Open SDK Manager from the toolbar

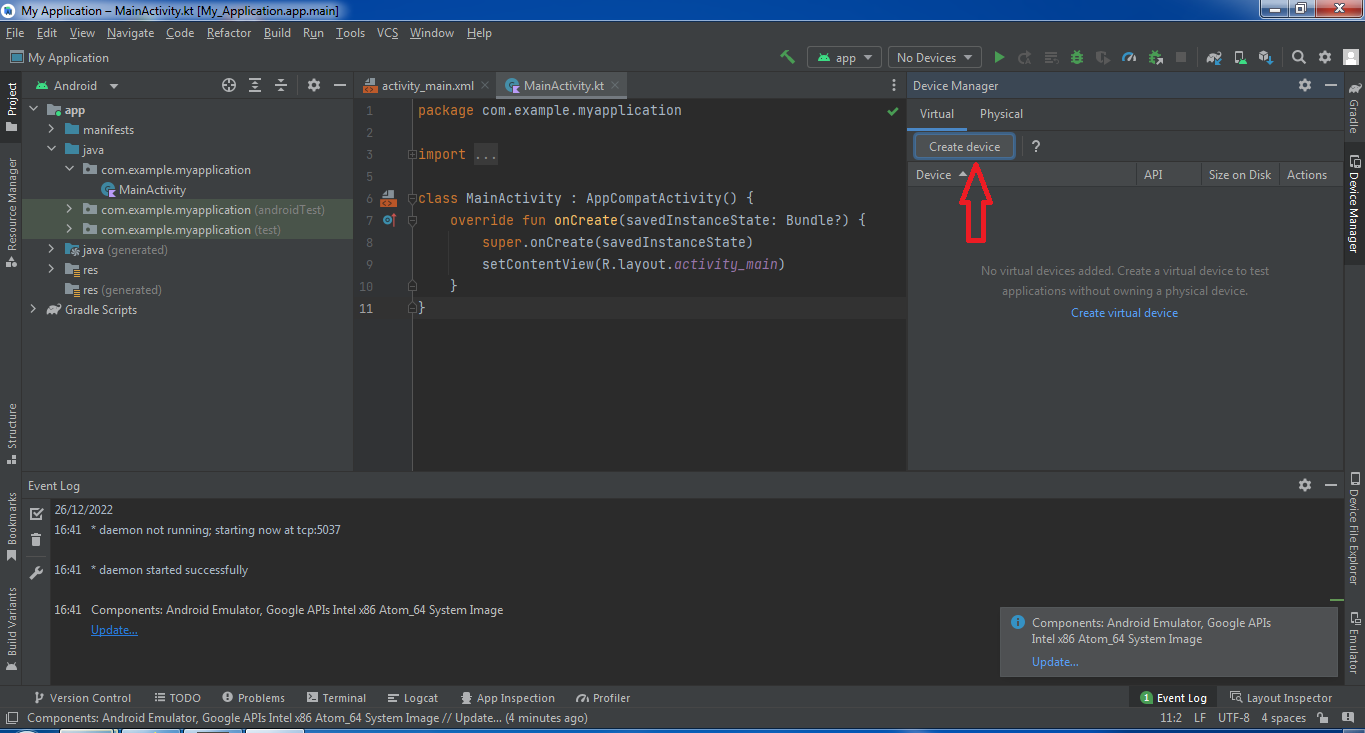tap(1266, 58)
